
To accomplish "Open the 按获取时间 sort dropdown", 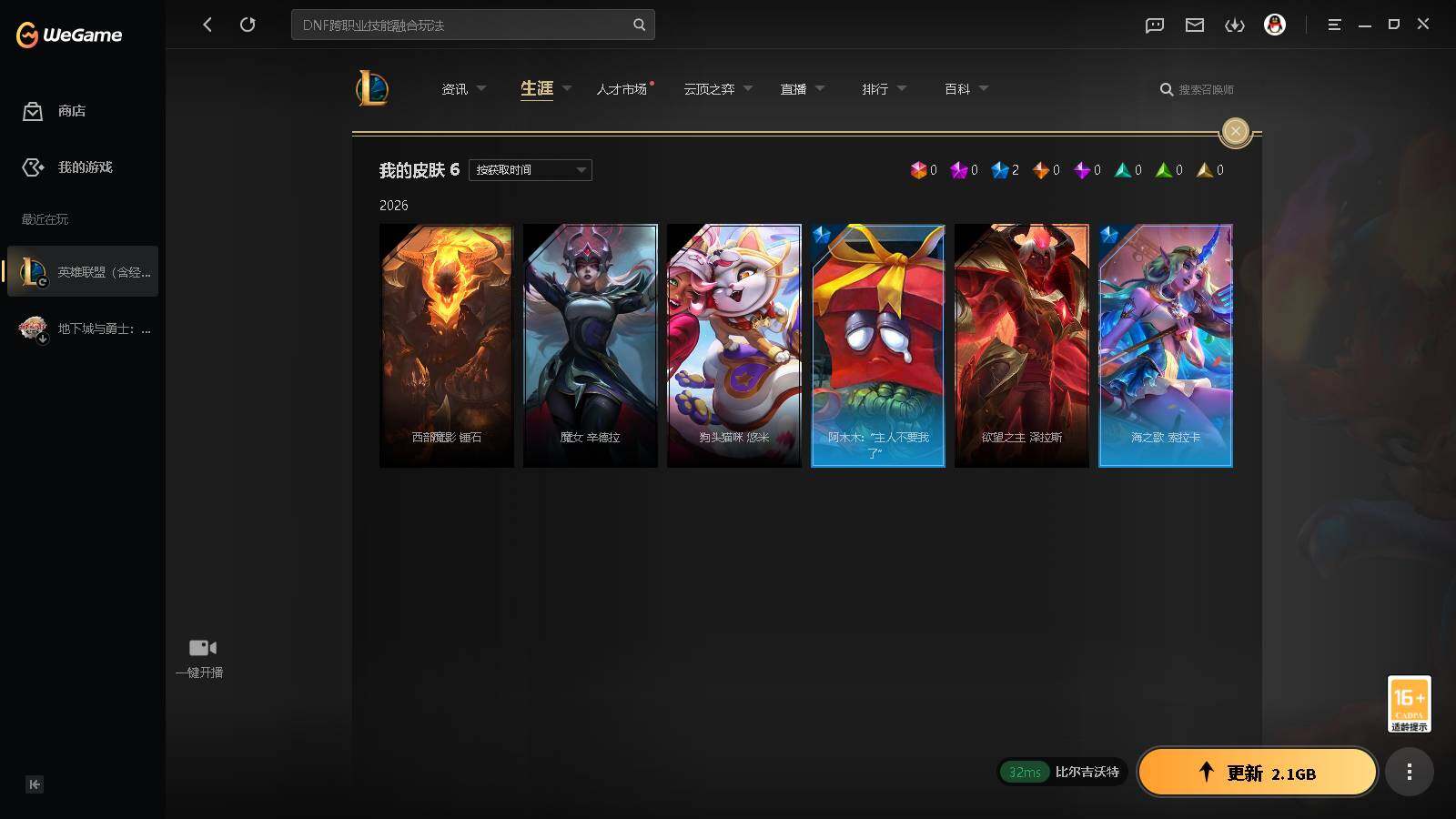I will (531, 170).
